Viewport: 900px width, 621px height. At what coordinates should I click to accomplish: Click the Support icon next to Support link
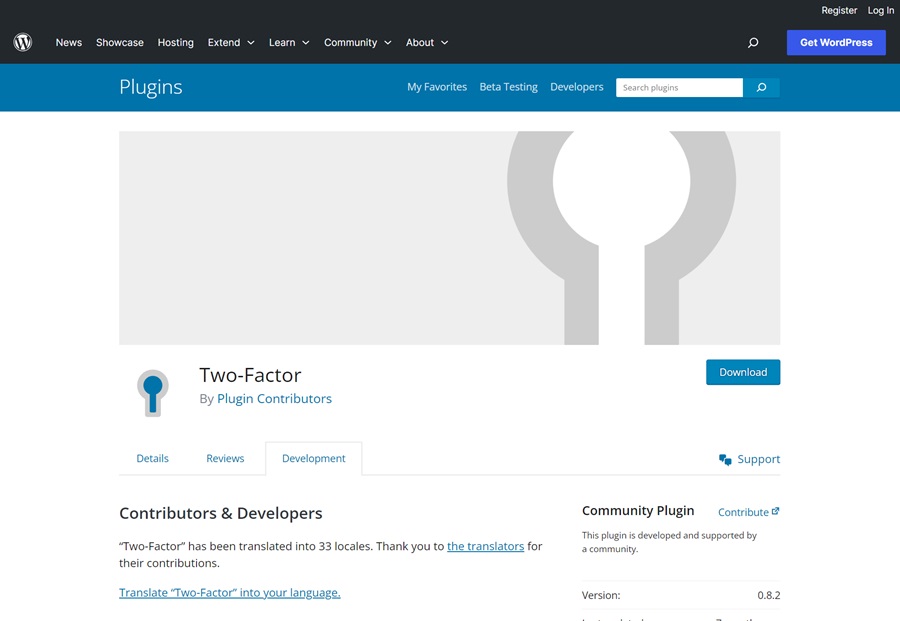pyautogui.click(x=724, y=459)
